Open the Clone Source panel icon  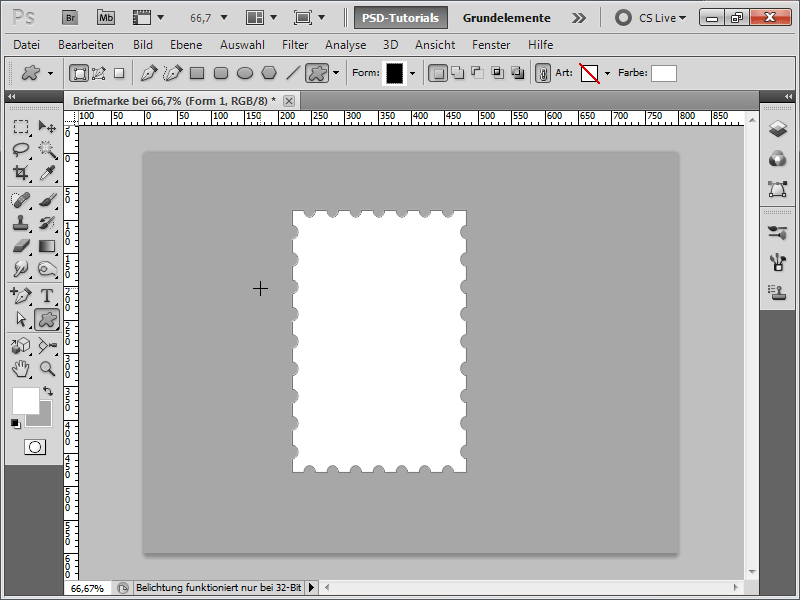pyautogui.click(x=778, y=292)
